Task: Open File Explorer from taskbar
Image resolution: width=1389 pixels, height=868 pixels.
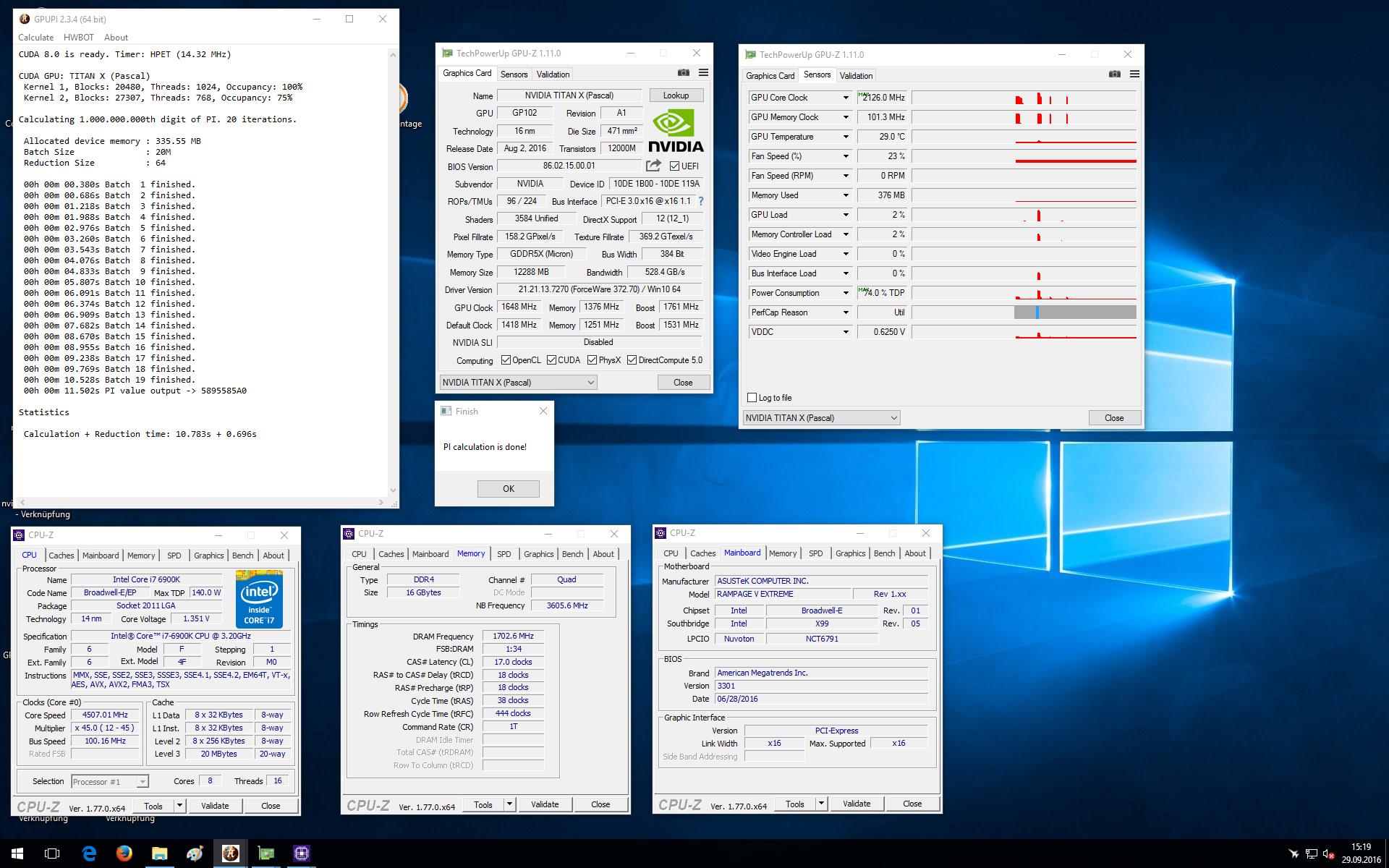Action: (x=159, y=854)
